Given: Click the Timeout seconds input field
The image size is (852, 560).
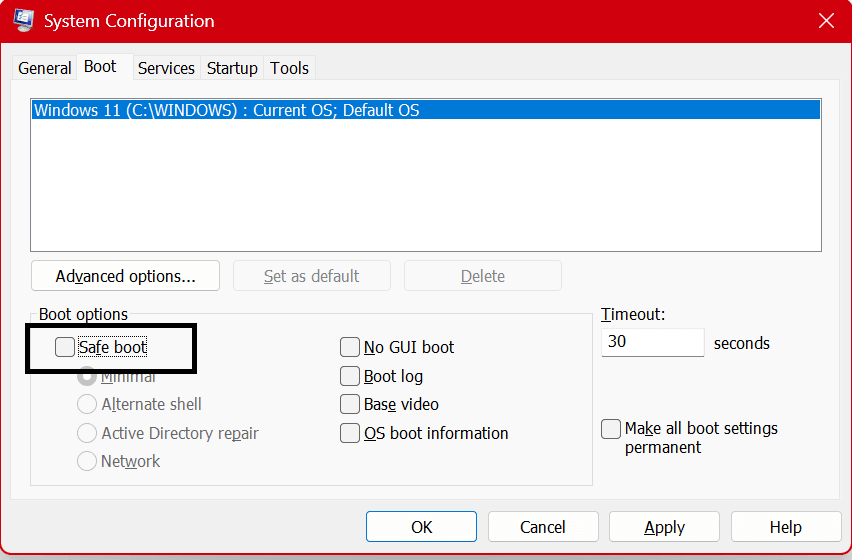Looking at the screenshot, I should point(653,342).
